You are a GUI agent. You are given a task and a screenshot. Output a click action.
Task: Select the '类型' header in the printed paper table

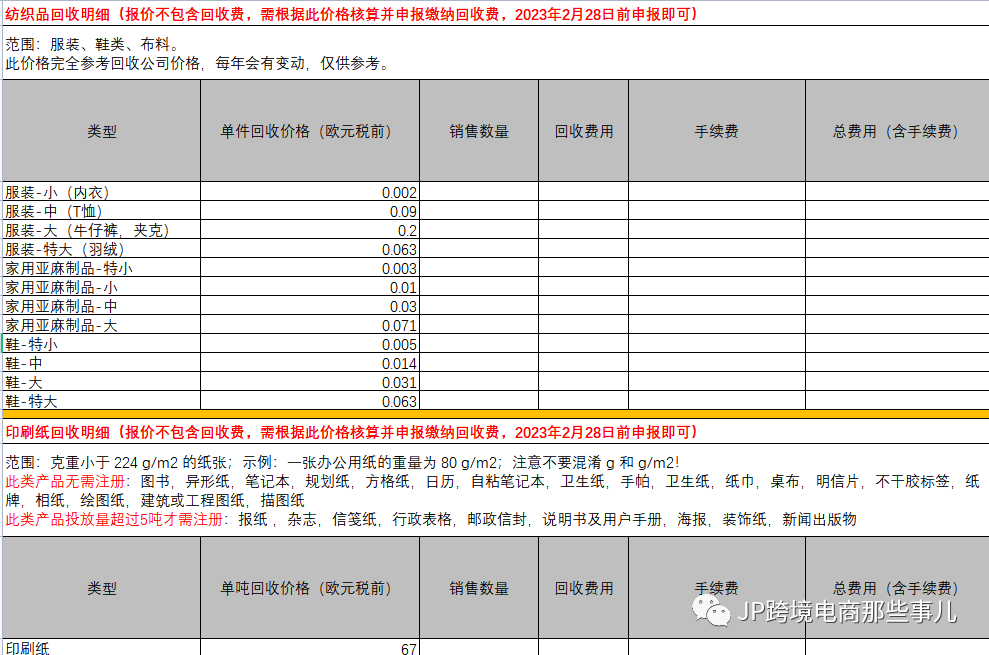[x=102, y=588]
